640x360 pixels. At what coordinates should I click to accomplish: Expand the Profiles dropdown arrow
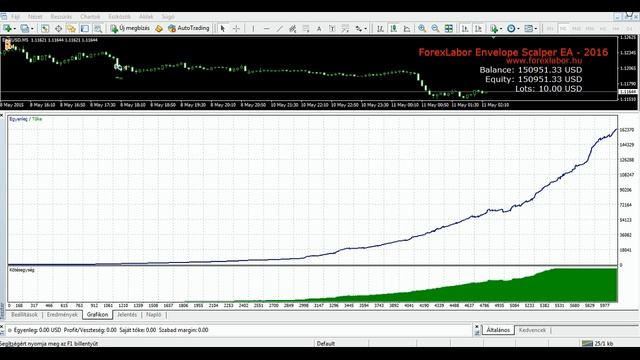32,29
